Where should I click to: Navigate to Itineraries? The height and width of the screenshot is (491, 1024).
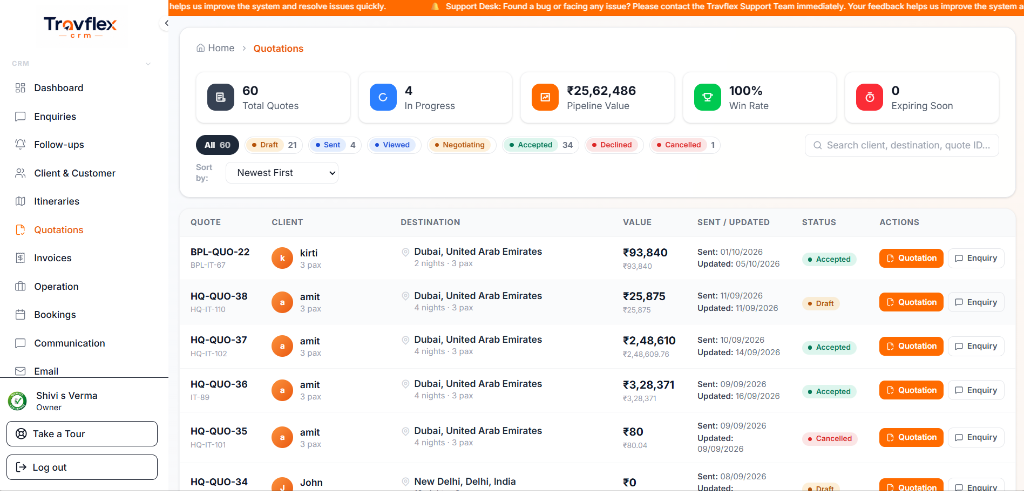[x=57, y=202]
